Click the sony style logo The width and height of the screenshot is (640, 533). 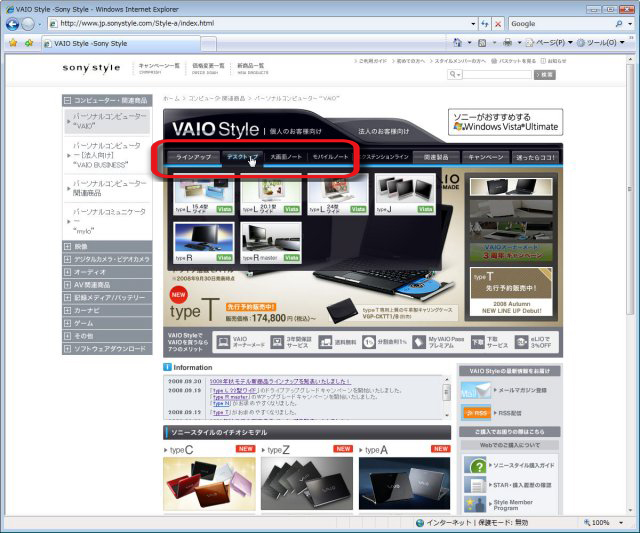click(91, 68)
